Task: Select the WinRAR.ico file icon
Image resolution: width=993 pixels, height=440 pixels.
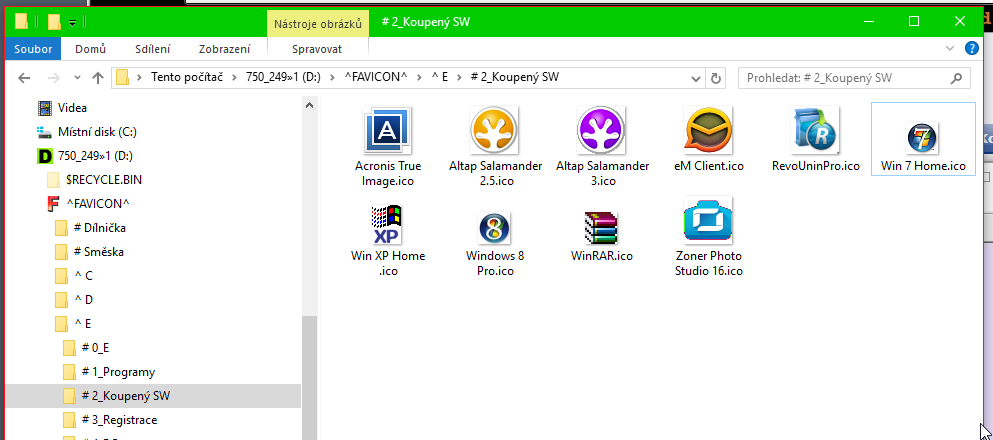Action: point(602,227)
